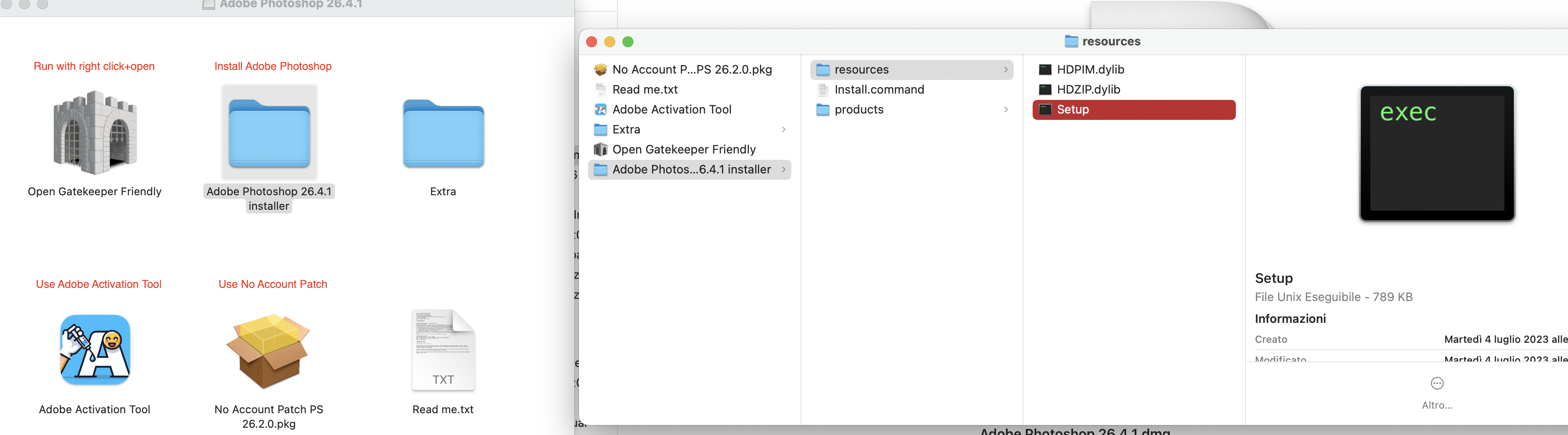The width and height of the screenshot is (1568, 435).
Task: Select 'No Account P...PS 26.2.0.pkg' row
Action: [x=690, y=69]
